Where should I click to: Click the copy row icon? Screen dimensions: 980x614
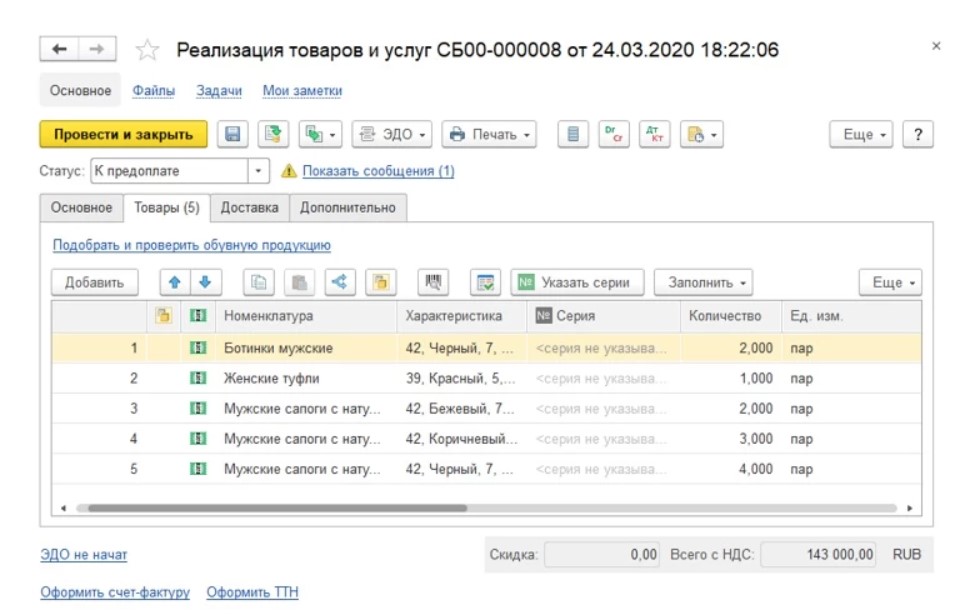(x=257, y=283)
